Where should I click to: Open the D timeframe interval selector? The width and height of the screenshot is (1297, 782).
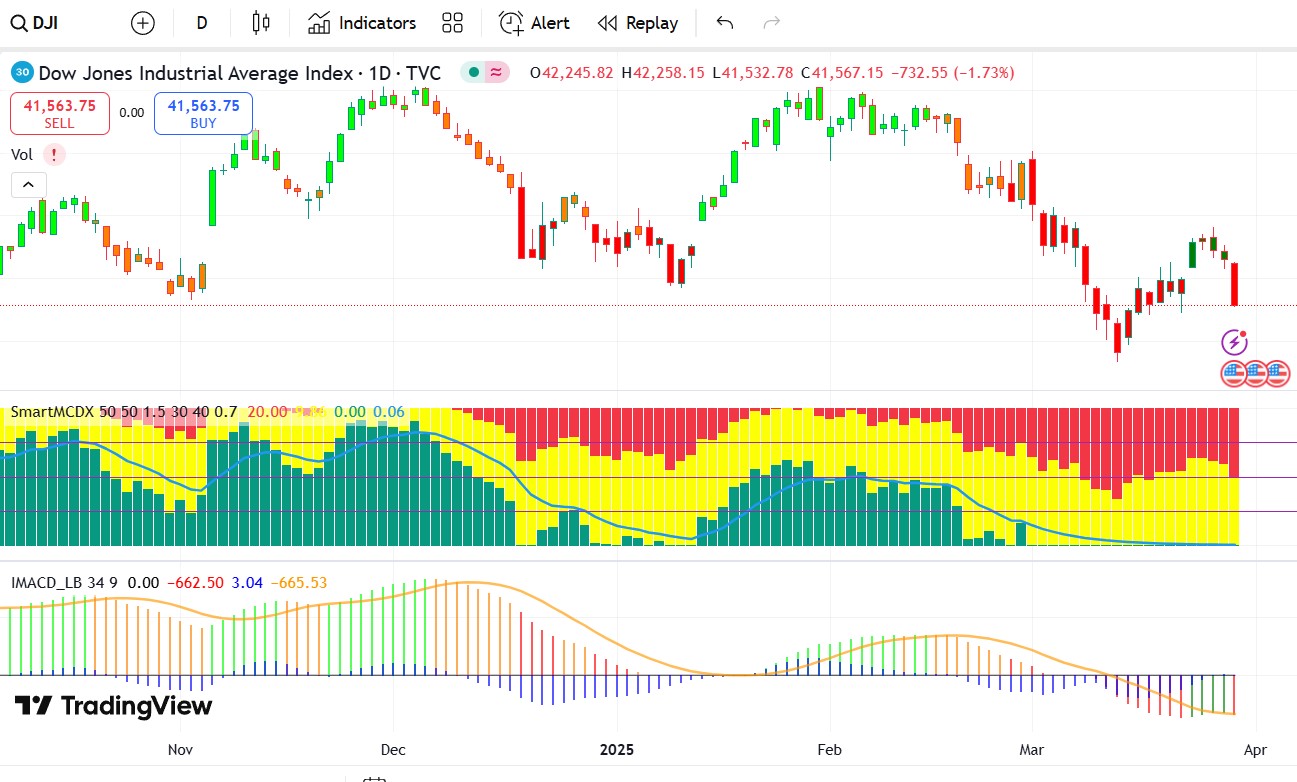pos(201,23)
